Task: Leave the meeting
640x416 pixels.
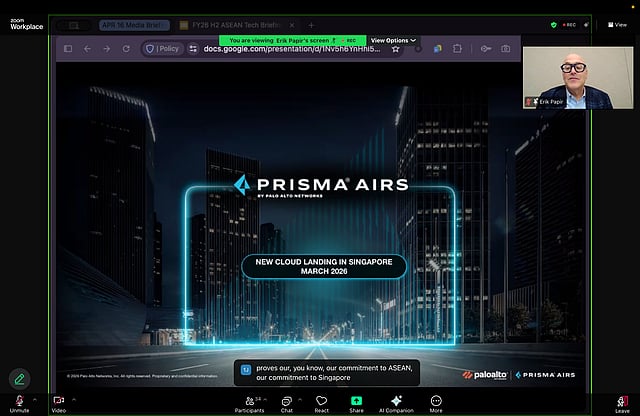Action: pos(622,402)
